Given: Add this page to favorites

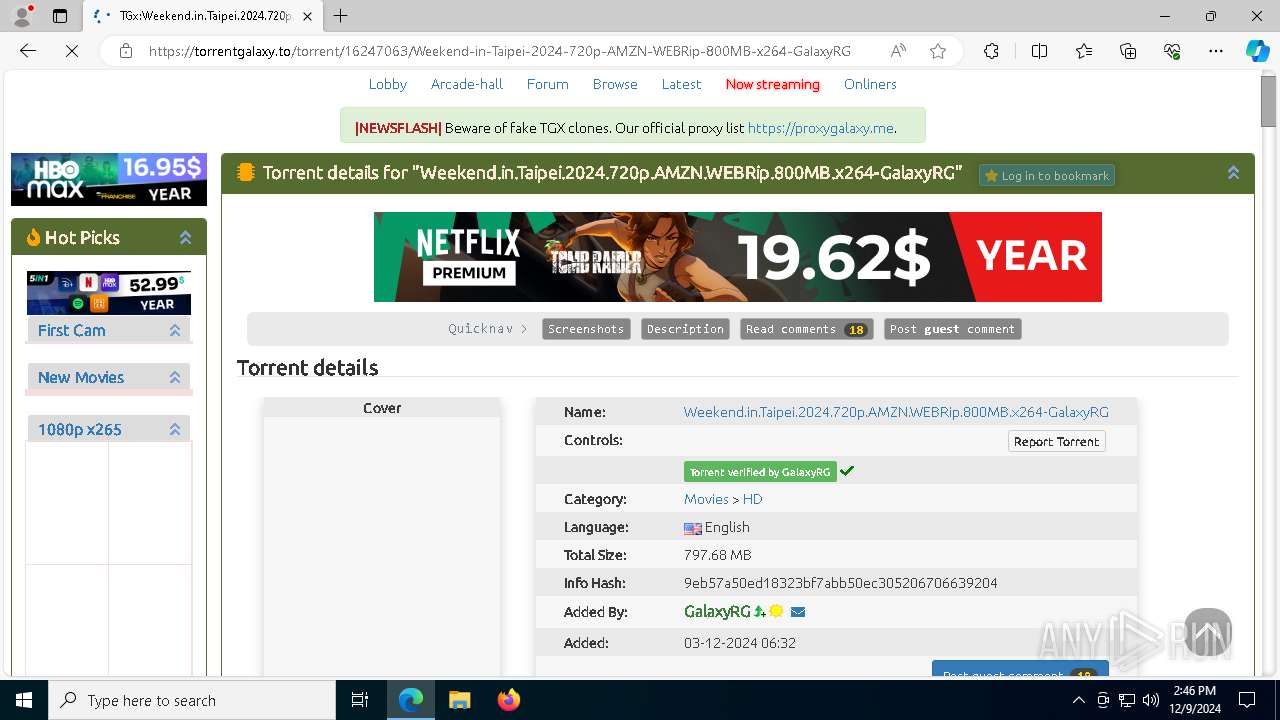Looking at the screenshot, I should point(938,51).
